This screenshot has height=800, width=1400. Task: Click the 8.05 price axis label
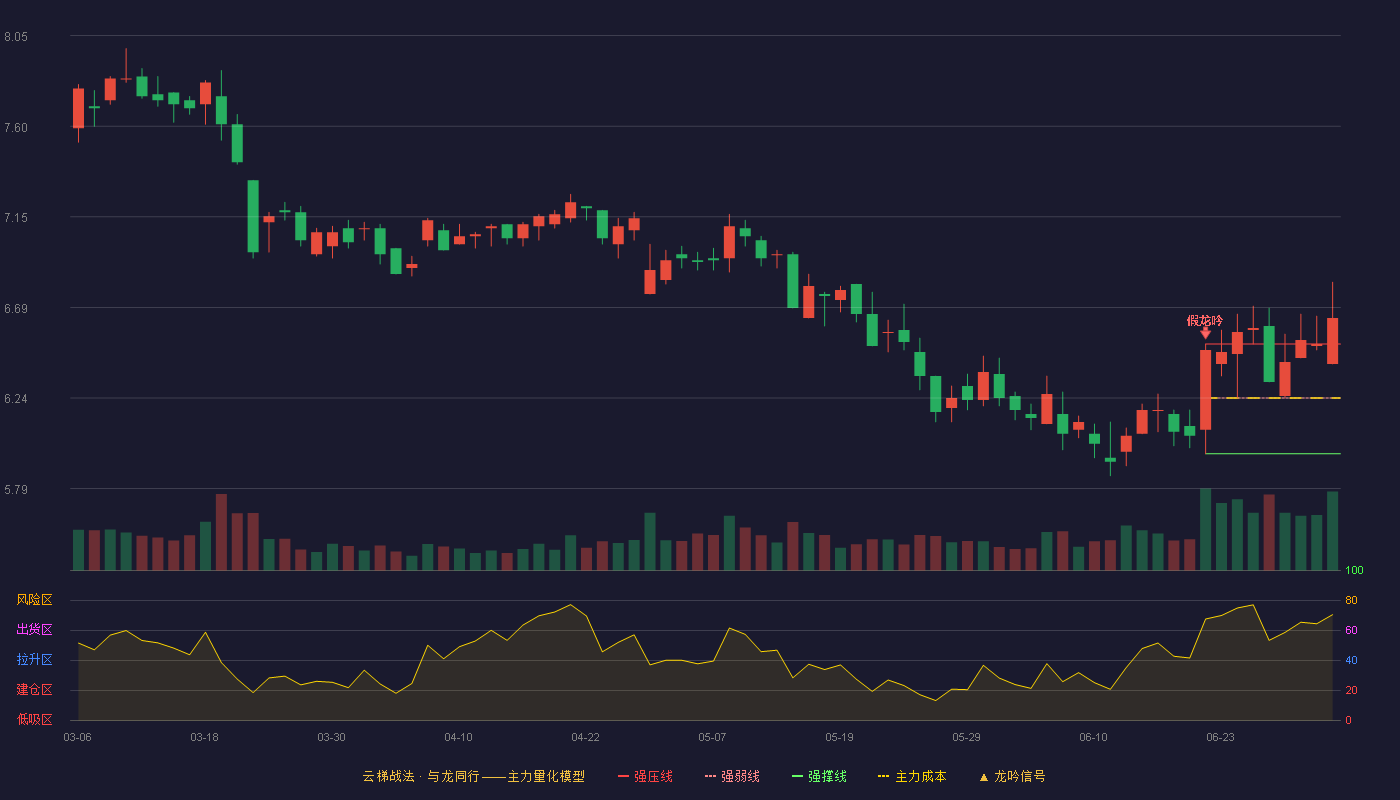(x=16, y=37)
